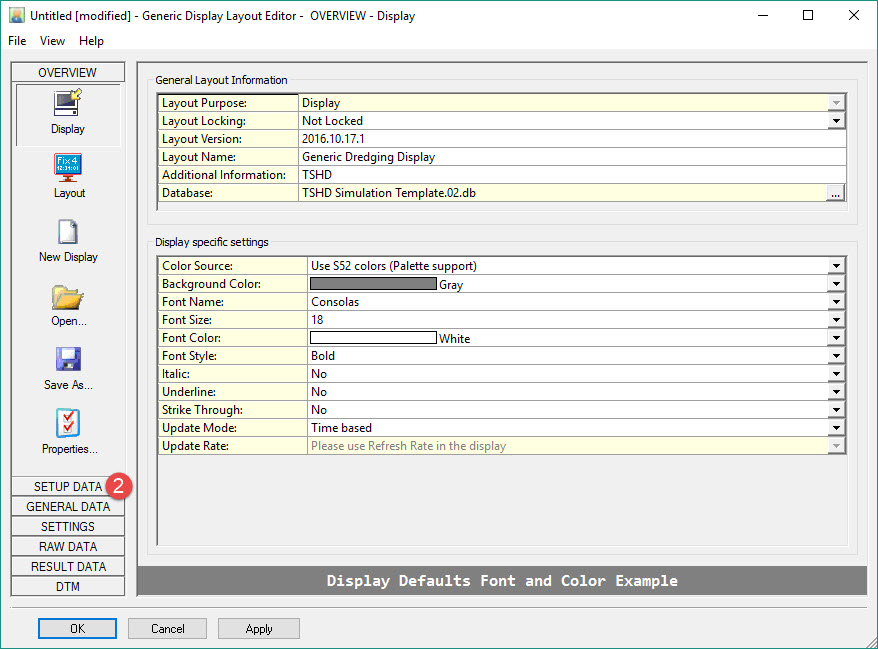
Task: Click the gray Background Color swatch
Action: 373,284
